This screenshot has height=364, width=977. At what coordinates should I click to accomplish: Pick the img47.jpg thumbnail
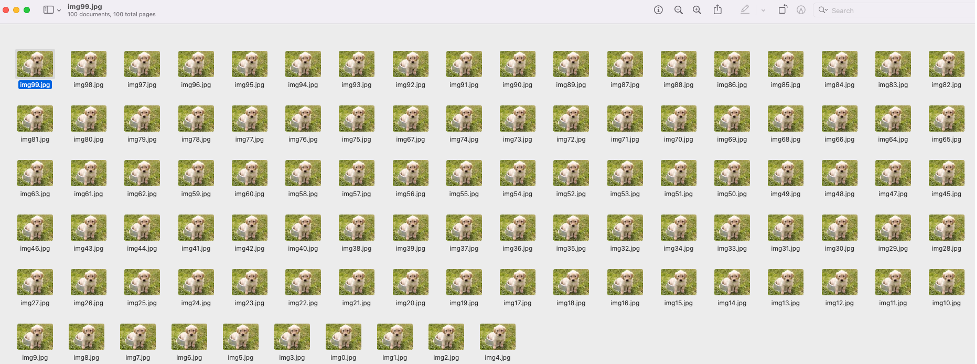click(893, 173)
